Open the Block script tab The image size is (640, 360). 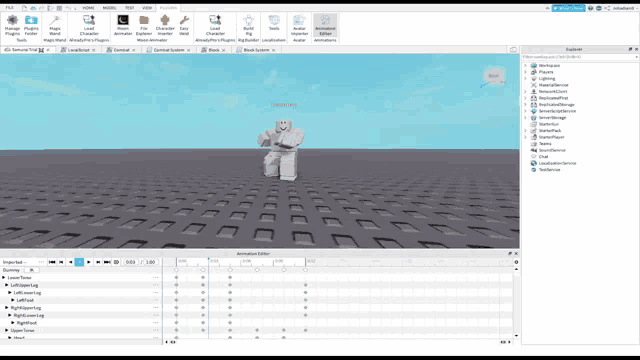[x=213, y=50]
